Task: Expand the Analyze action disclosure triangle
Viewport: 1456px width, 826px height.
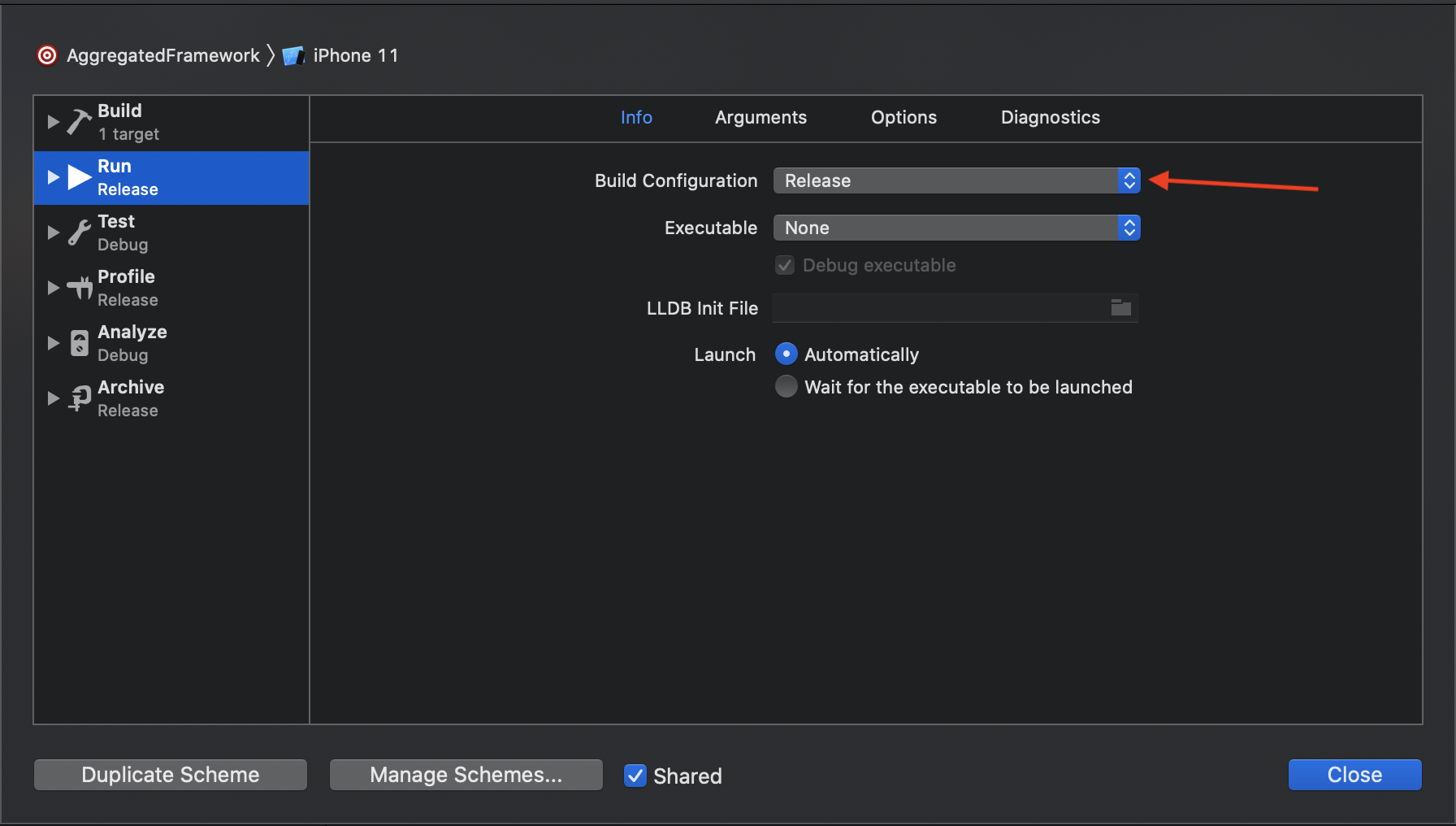Action: coord(54,343)
